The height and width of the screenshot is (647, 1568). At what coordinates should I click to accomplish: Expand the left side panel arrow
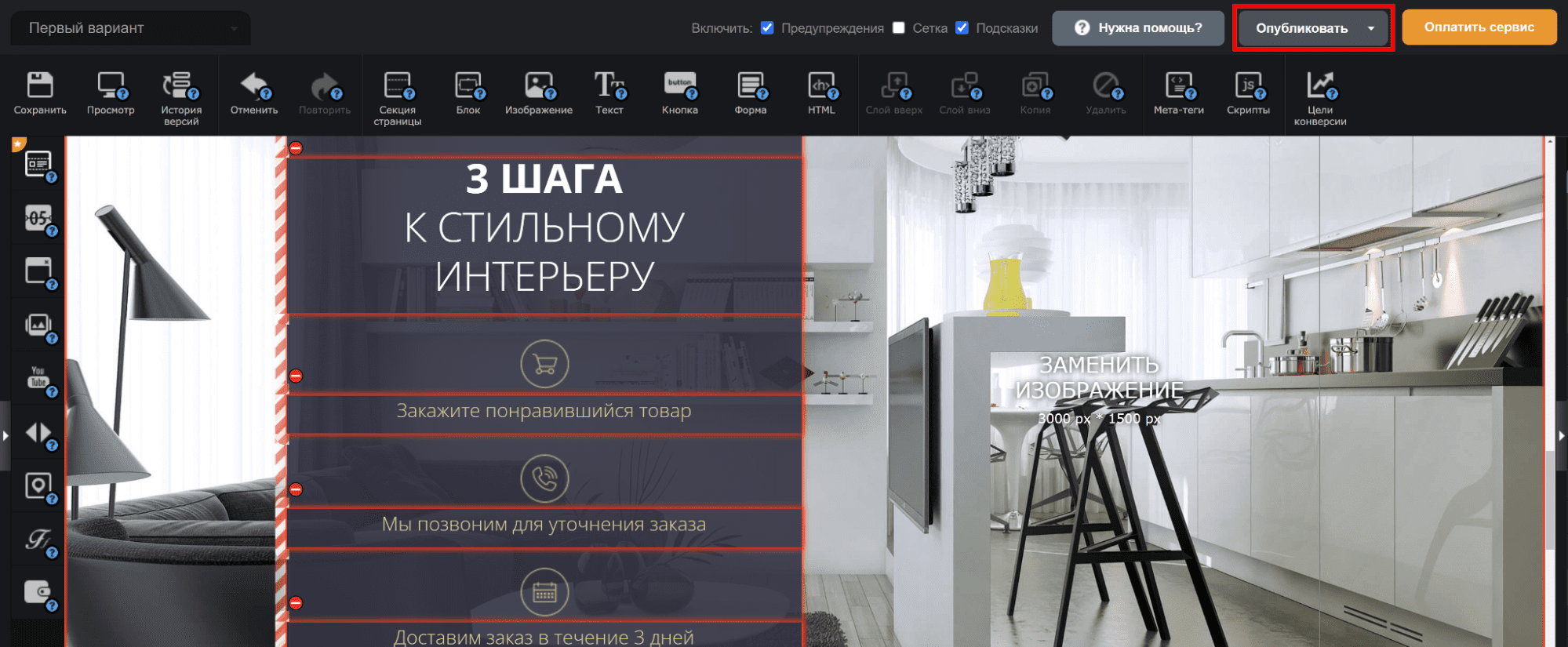click(5, 435)
